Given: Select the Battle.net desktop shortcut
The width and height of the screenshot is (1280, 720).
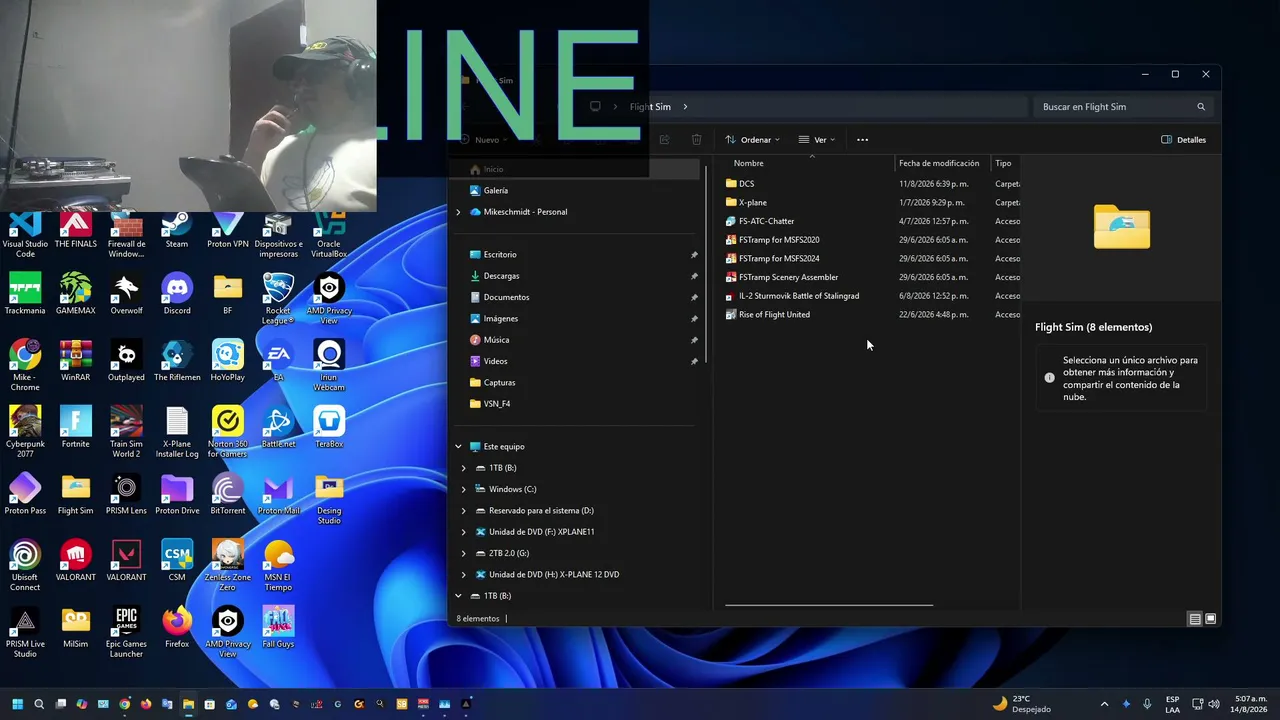Looking at the screenshot, I should pos(278,428).
